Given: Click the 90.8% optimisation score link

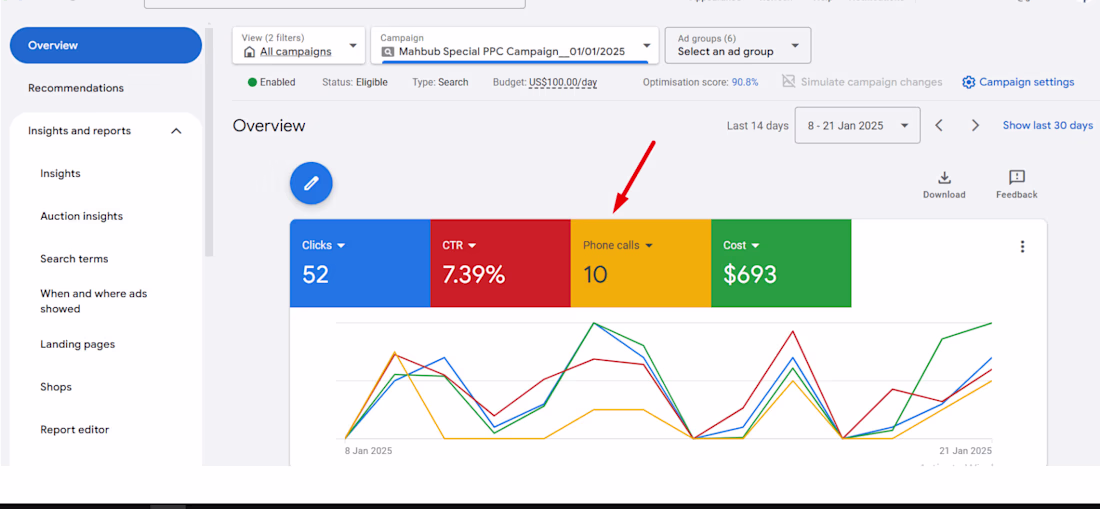Looking at the screenshot, I should (745, 82).
